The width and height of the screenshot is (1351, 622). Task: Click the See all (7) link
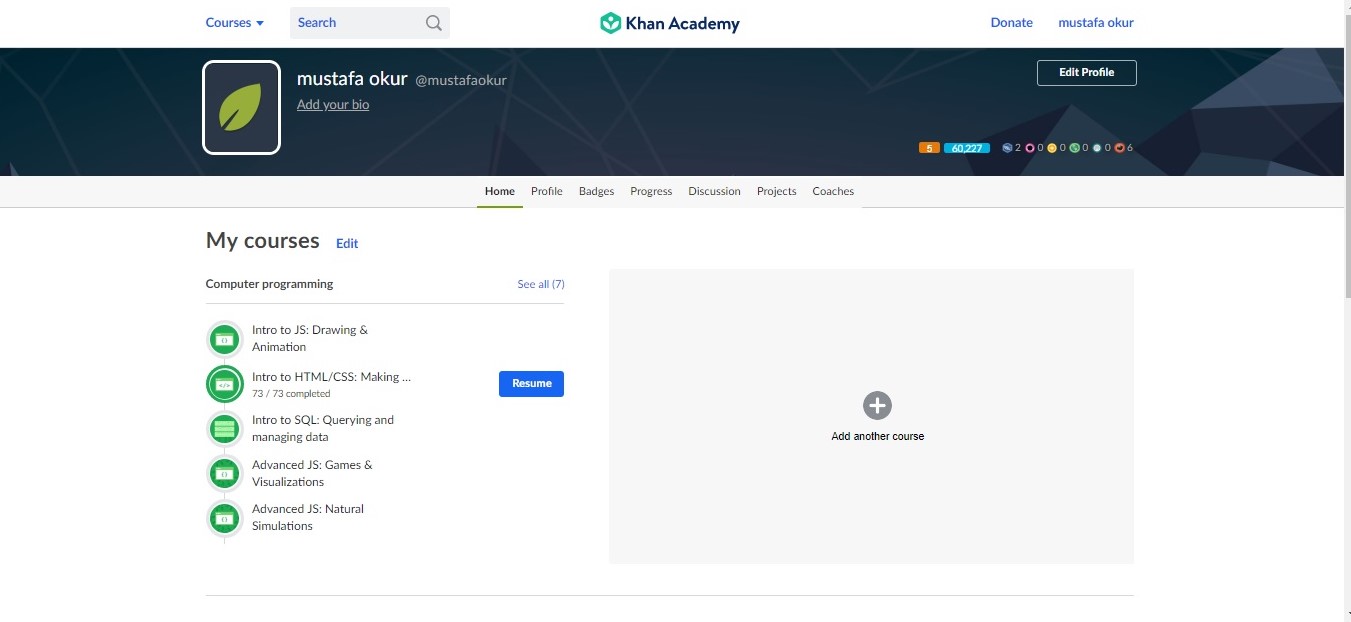coord(541,284)
